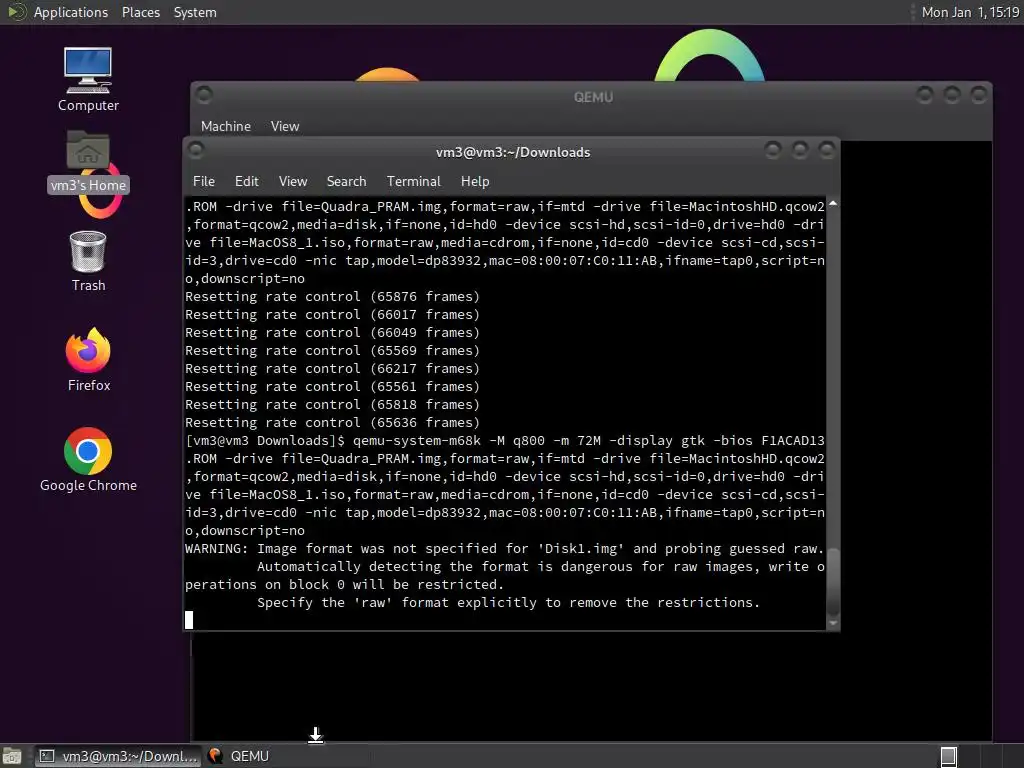
Task: Open the terminal Search menu
Action: [x=346, y=181]
